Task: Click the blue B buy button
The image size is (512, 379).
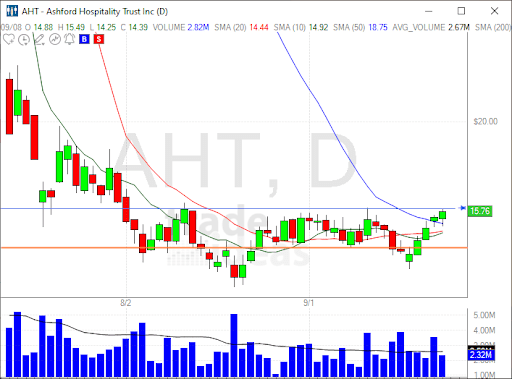Action: pyautogui.click(x=84, y=39)
